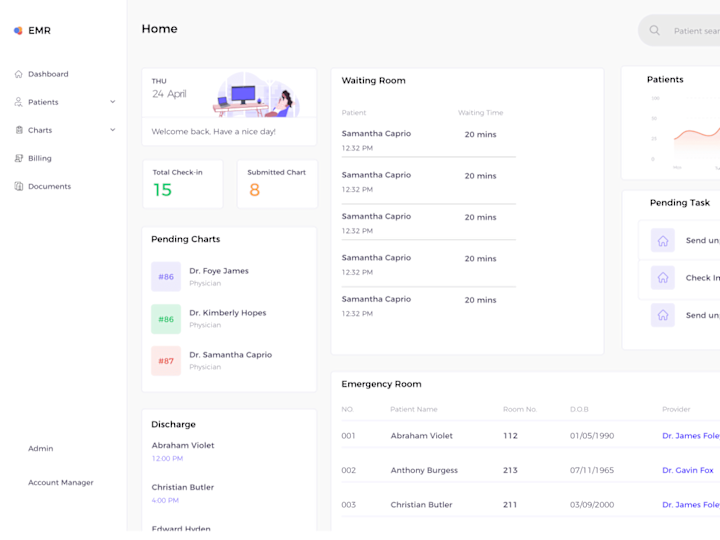Open Dashboard in the sidebar

[x=48, y=74]
